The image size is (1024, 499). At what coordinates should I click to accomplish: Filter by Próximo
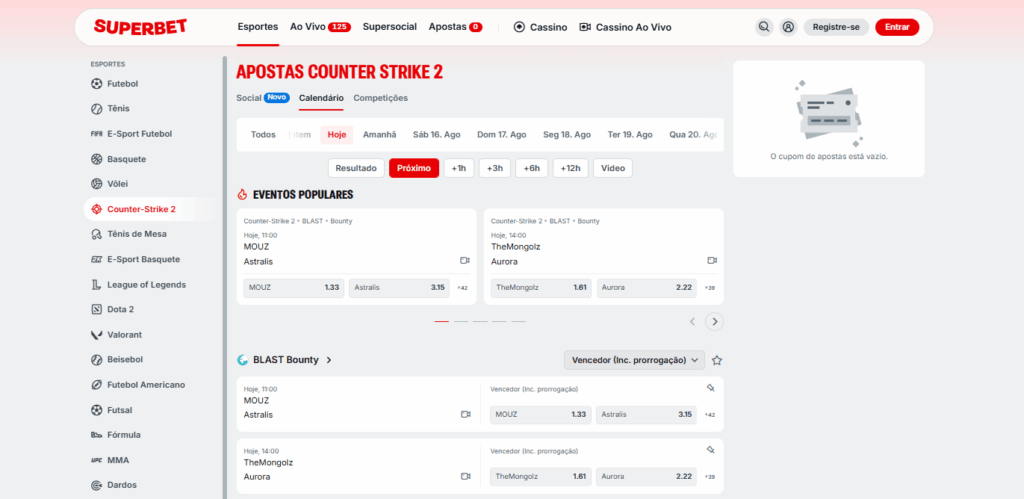pos(414,168)
